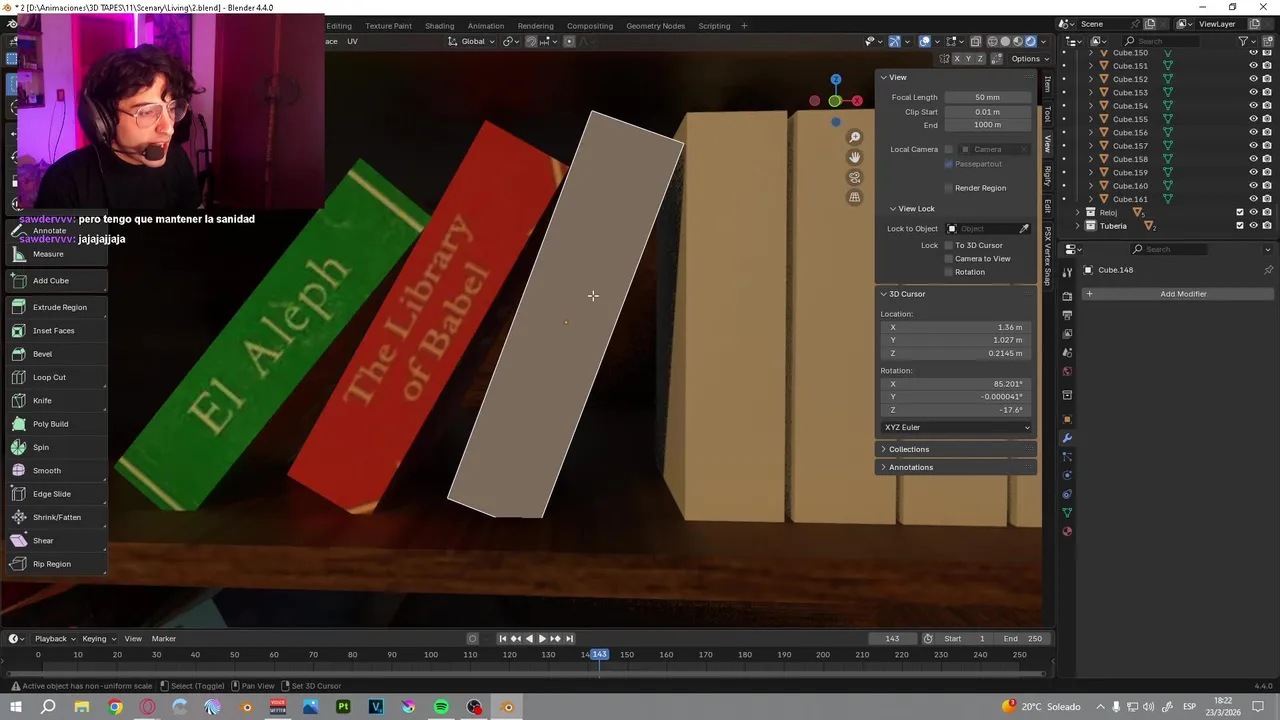This screenshot has height=720, width=1280.
Task: Select the Shrink/Fatten tool
Action: click(x=55, y=517)
